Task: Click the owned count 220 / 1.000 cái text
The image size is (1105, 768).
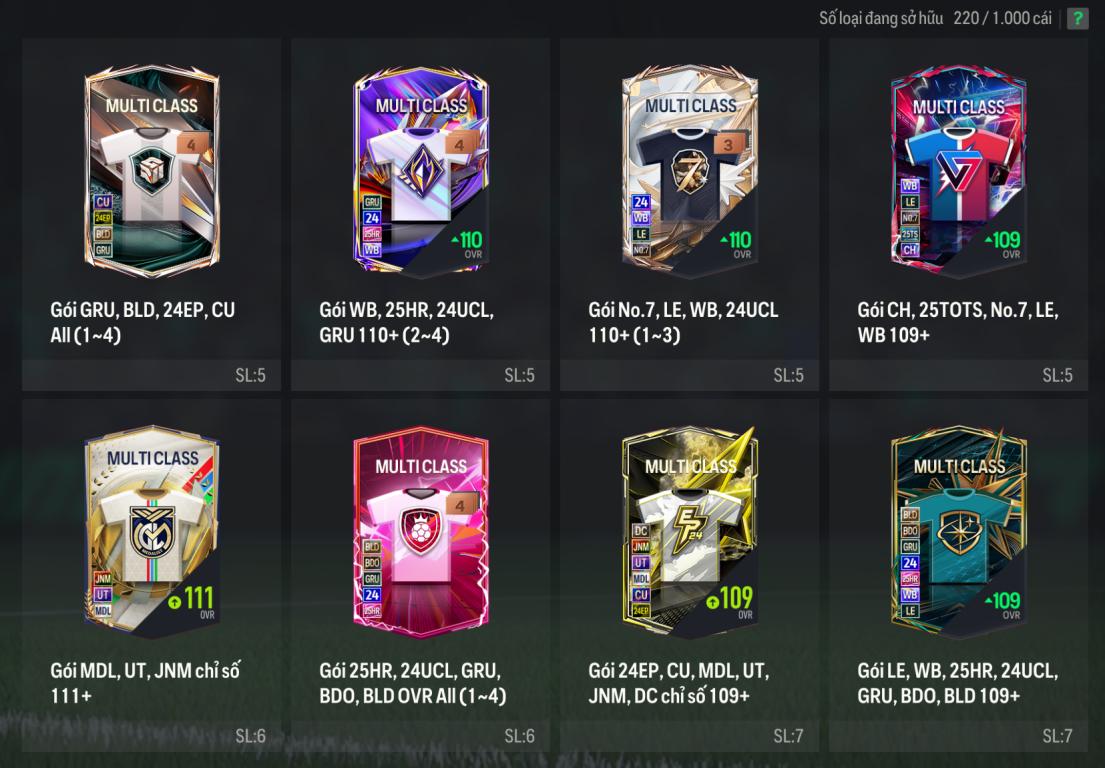Action: (1002, 18)
